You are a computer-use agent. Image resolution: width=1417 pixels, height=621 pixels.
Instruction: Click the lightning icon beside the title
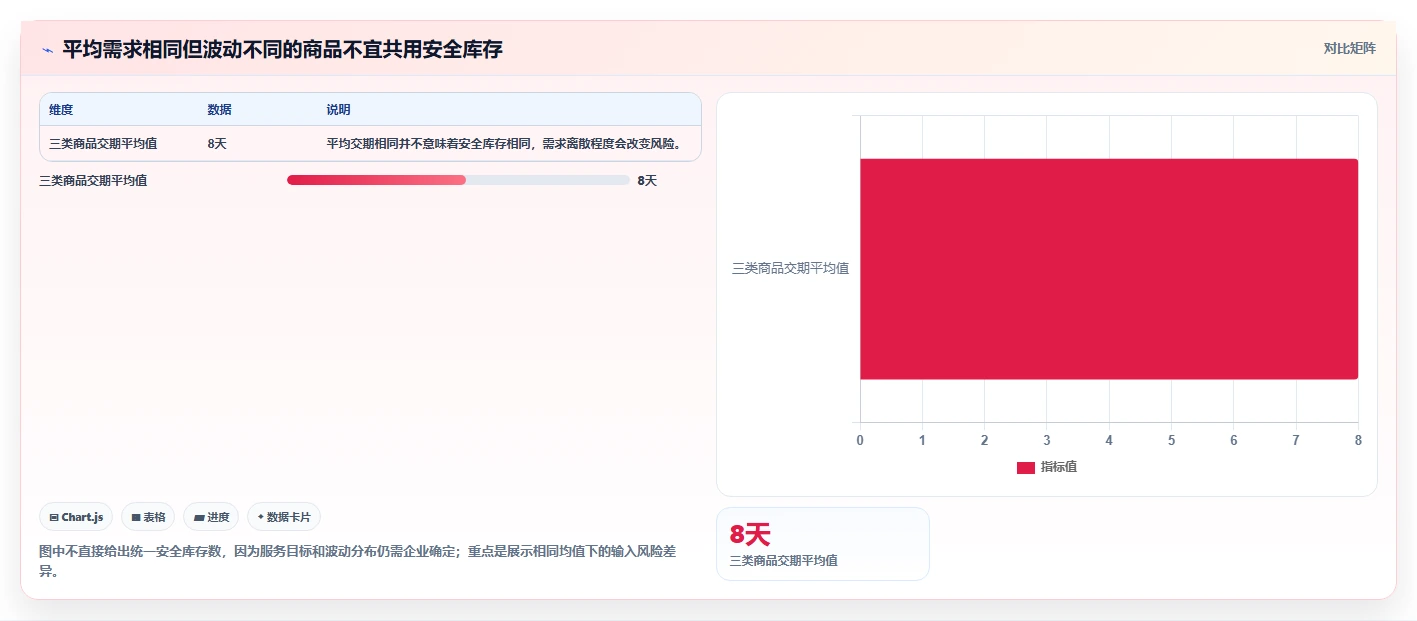pyautogui.click(x=47, y=49)
